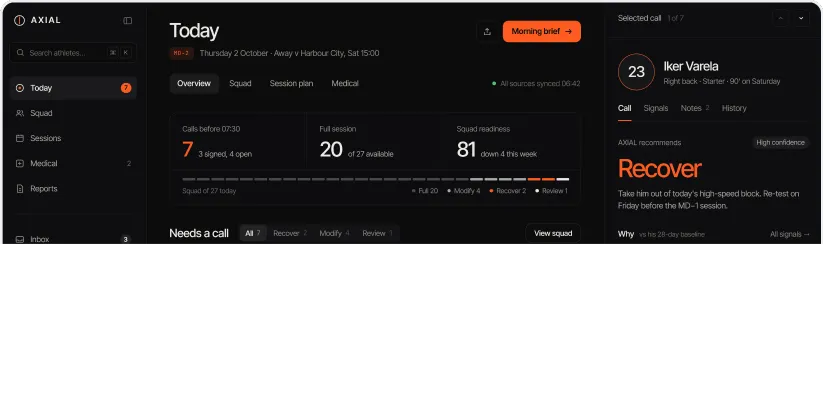Open Squad in the sidebar

[73, 113]
